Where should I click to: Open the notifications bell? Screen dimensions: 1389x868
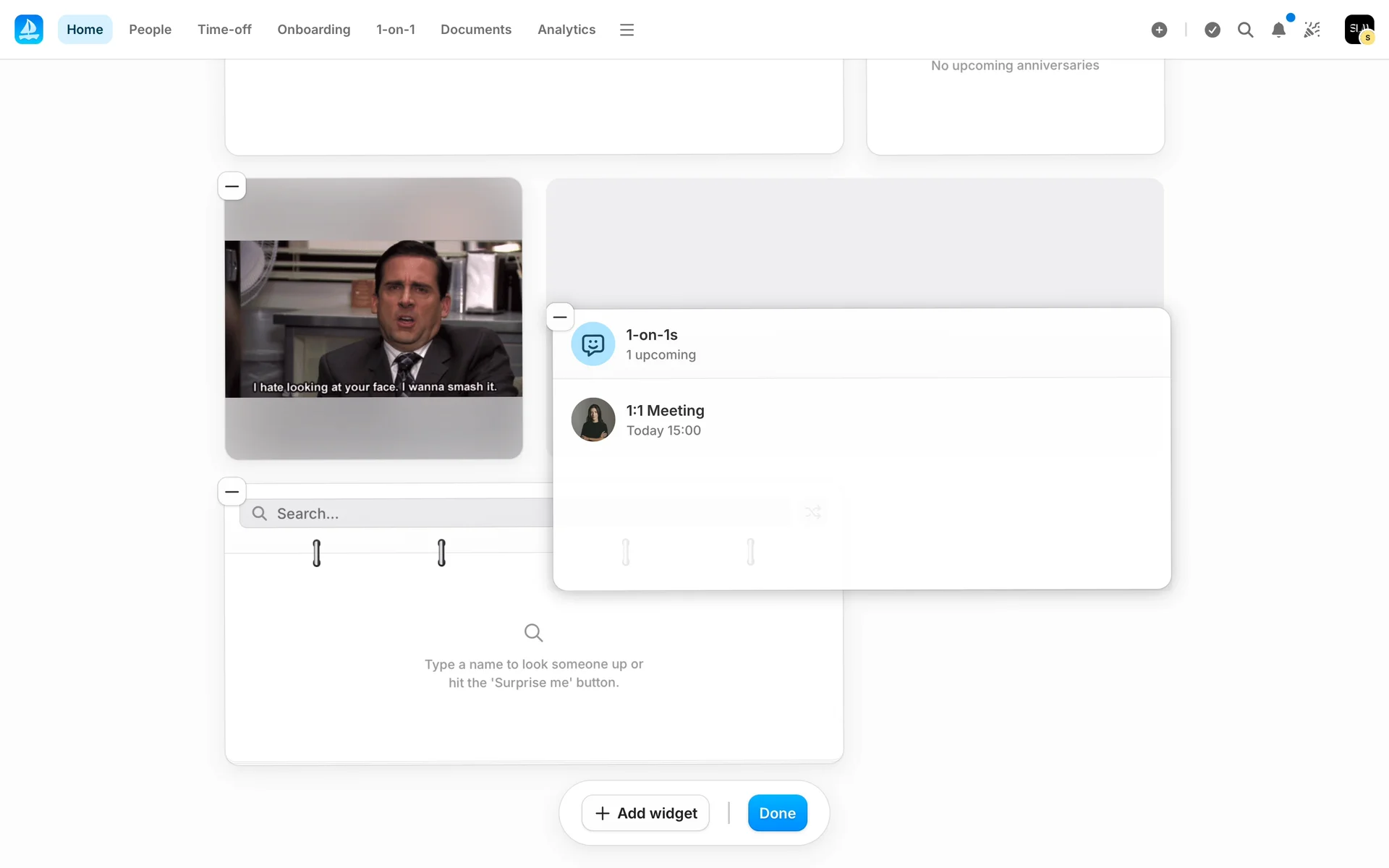point(1278,30)
